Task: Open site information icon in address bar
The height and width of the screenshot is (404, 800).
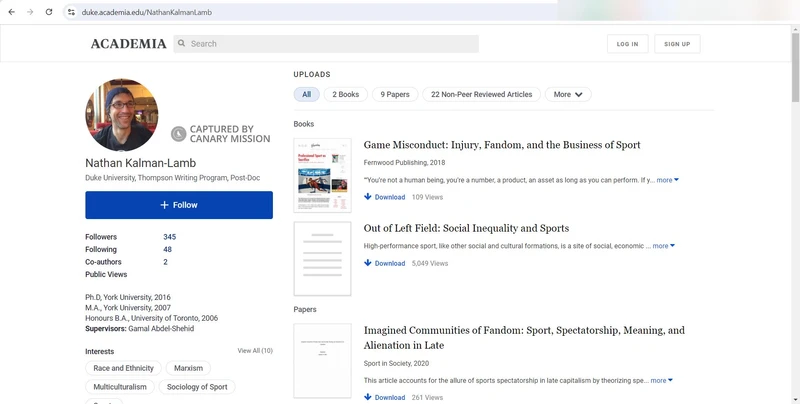Action: (71, 12)
